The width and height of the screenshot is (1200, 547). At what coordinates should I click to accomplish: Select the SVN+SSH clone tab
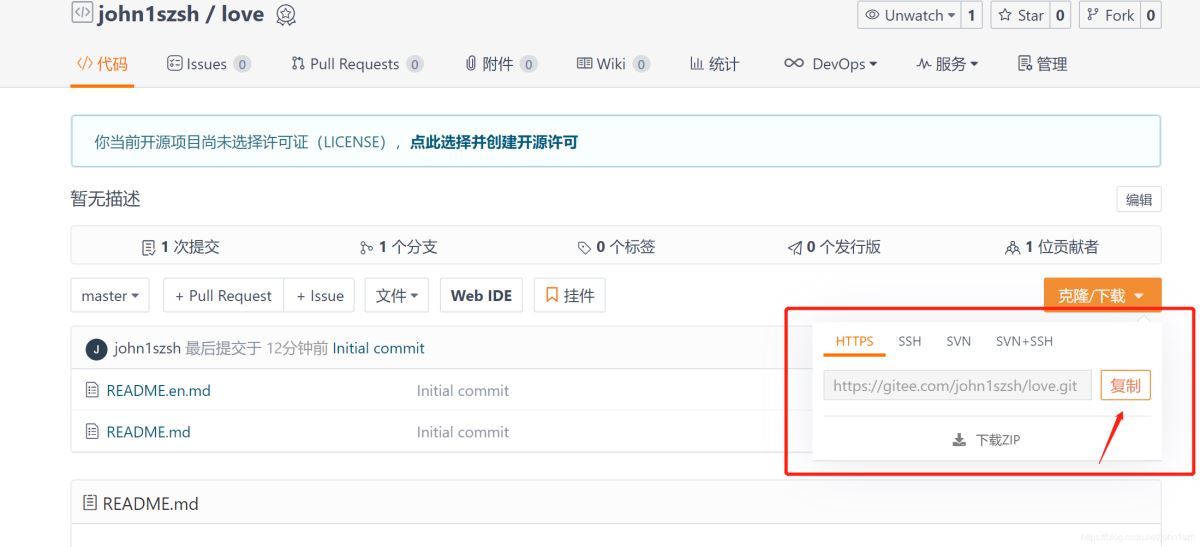(x=1024, y=341)
